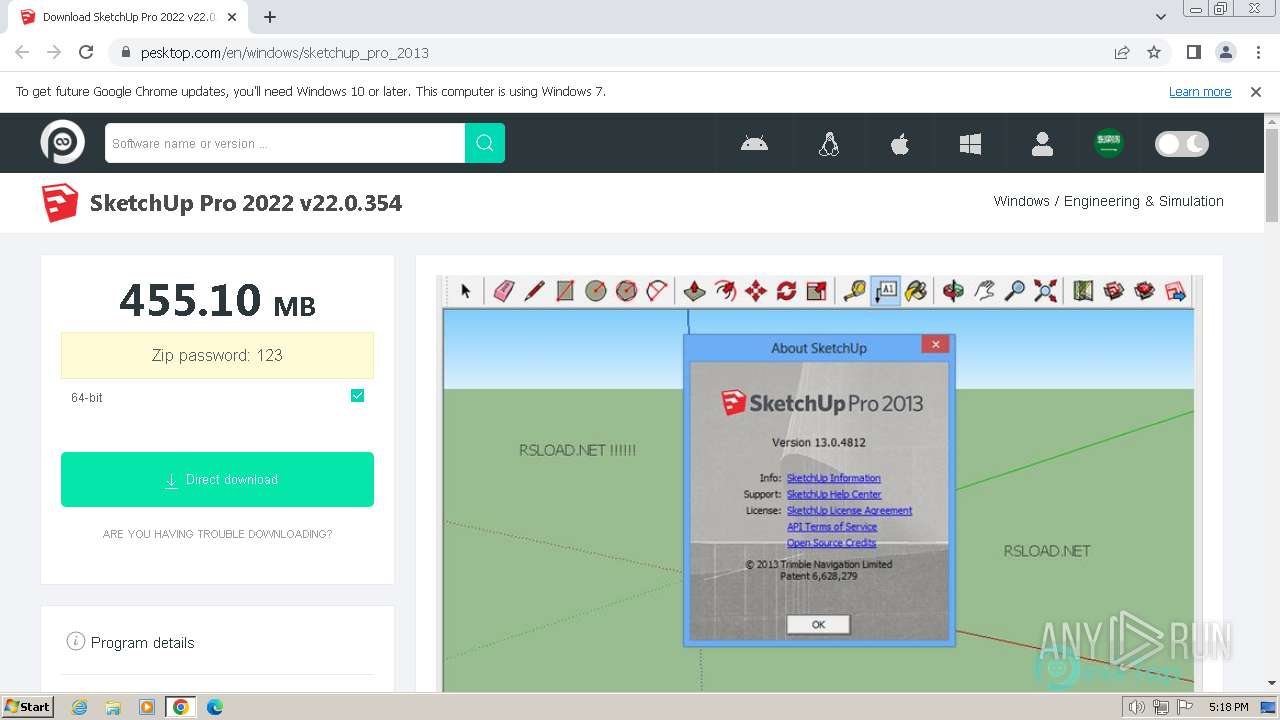Open the Android software category icon

click(x=754, y=144)
